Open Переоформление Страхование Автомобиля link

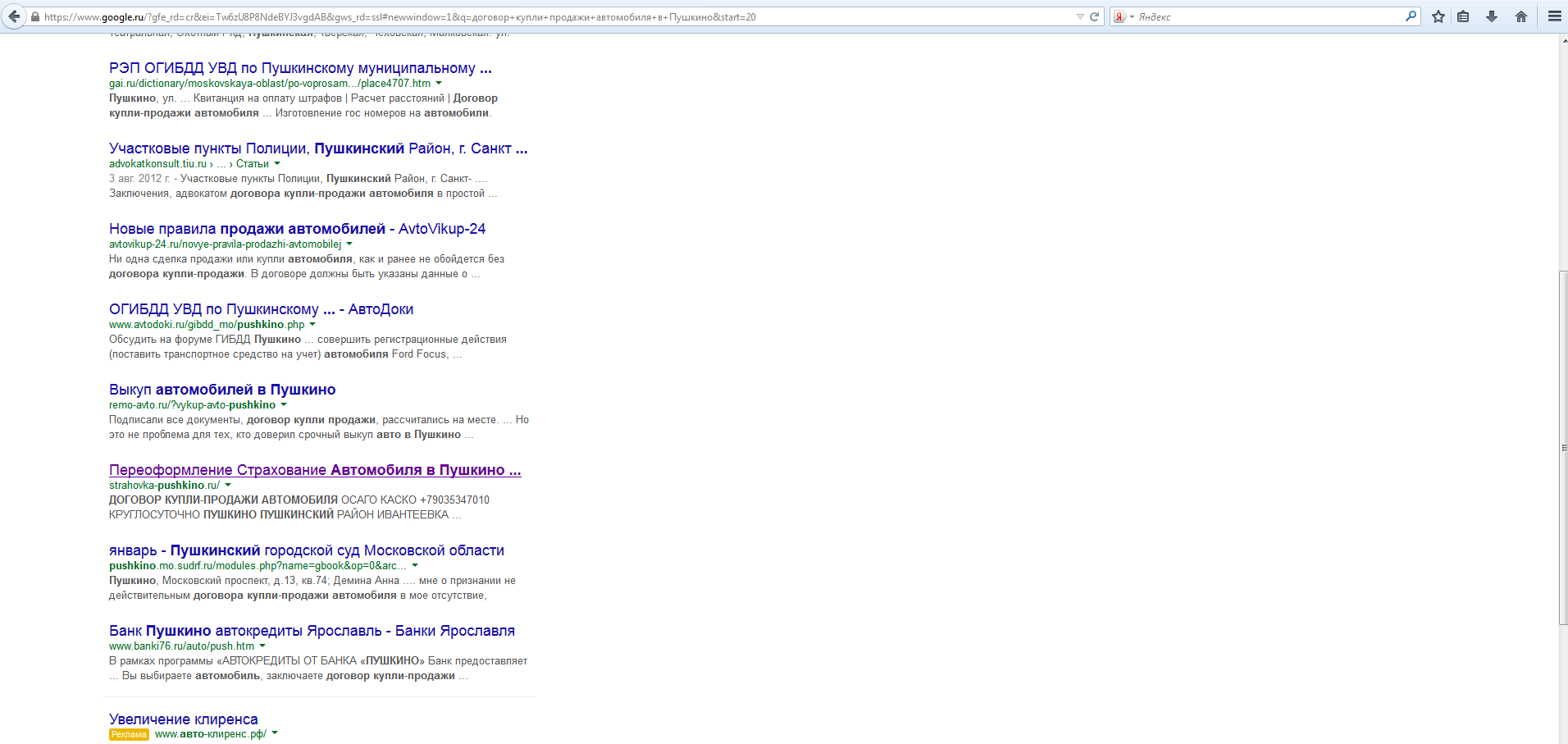pyautogui.click(x=315, y=470)
